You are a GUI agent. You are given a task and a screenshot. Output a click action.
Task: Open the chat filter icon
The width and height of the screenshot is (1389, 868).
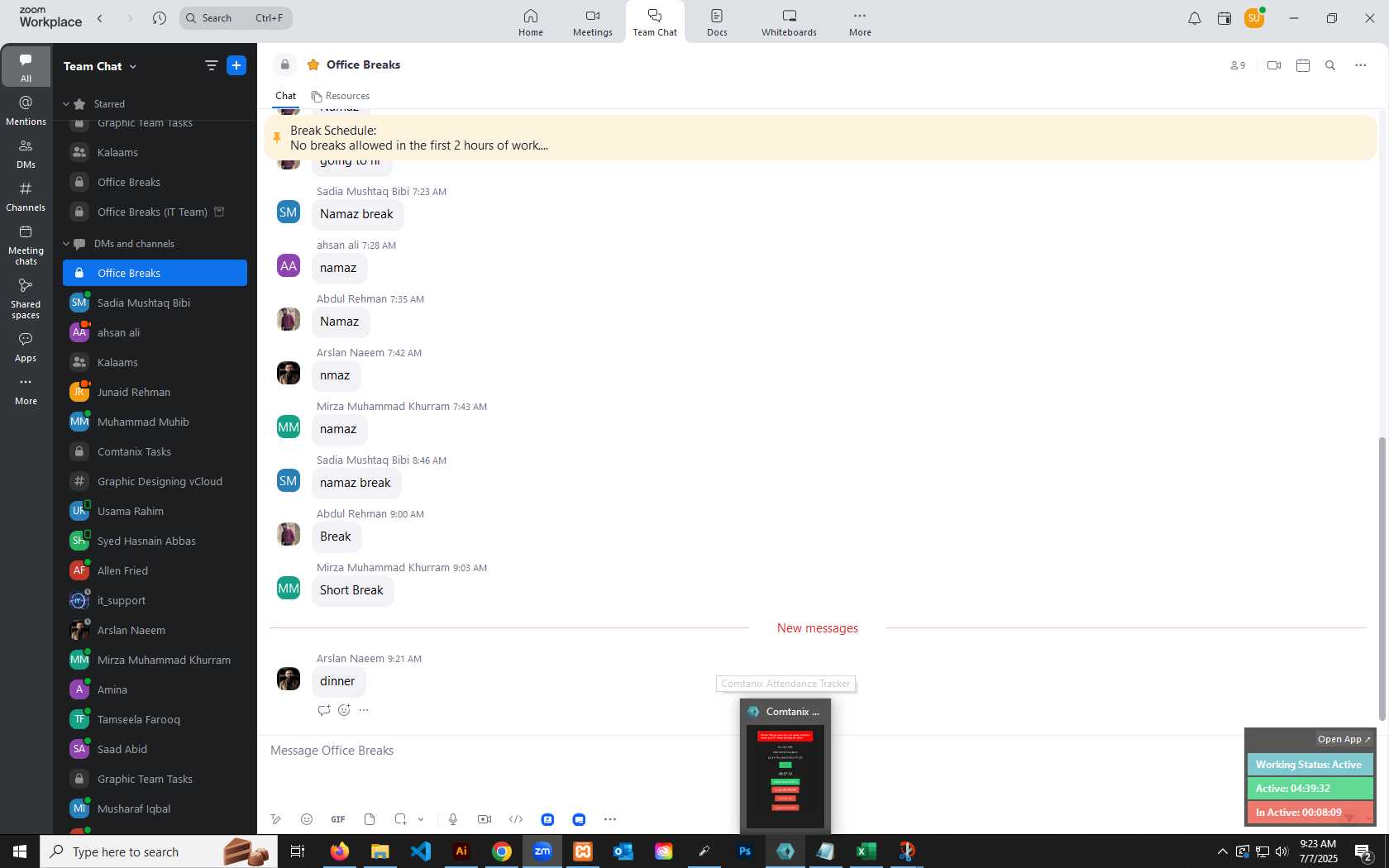212,65
